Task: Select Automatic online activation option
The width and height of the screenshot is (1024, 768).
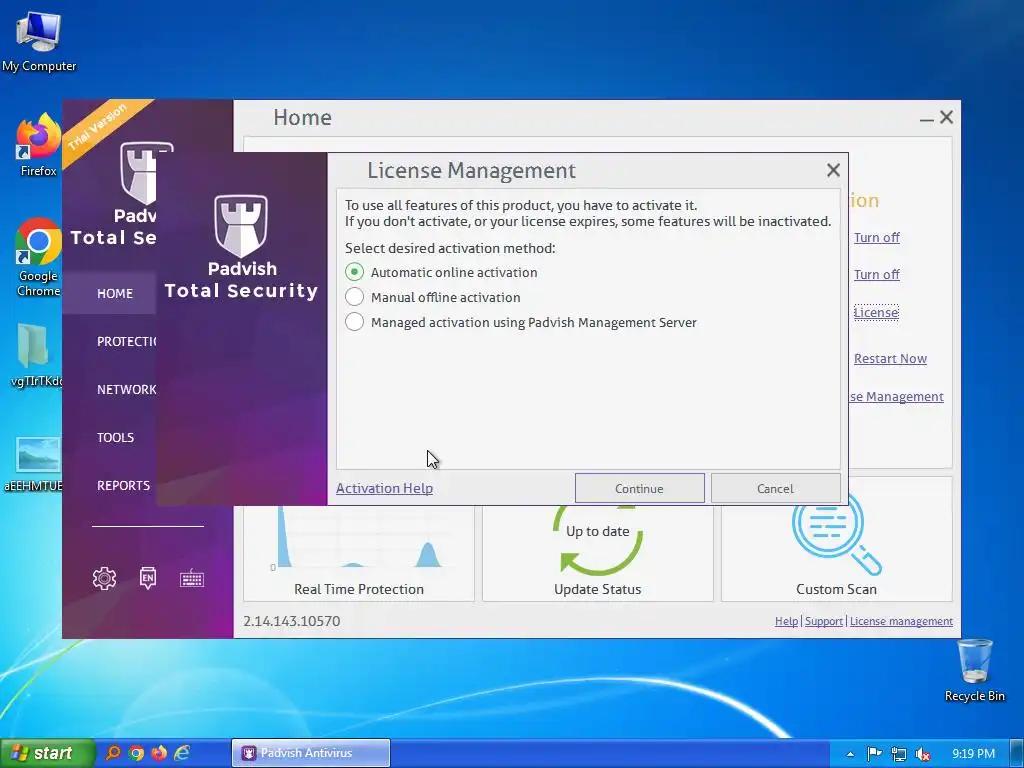Action: point(355,272)
